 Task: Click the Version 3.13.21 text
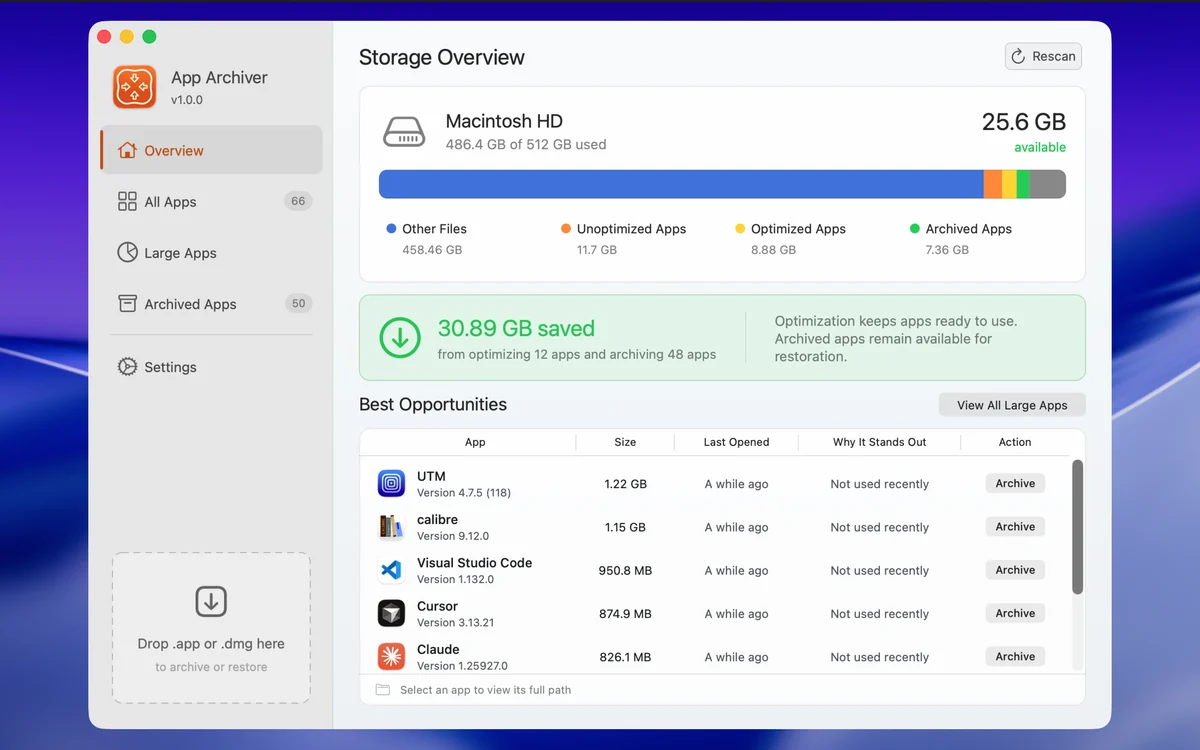point(455,622)
